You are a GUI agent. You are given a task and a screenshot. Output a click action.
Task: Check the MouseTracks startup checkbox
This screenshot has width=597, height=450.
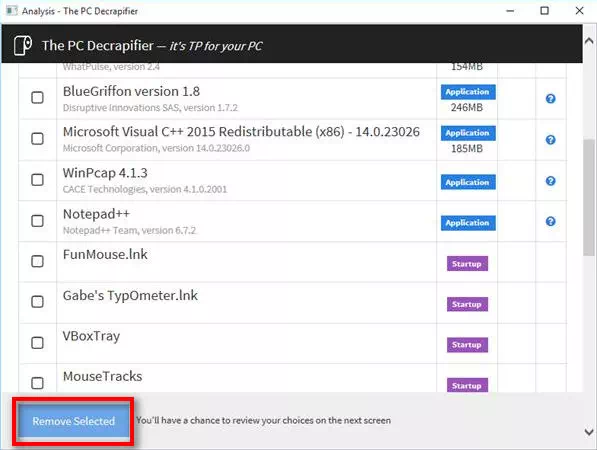37,383
